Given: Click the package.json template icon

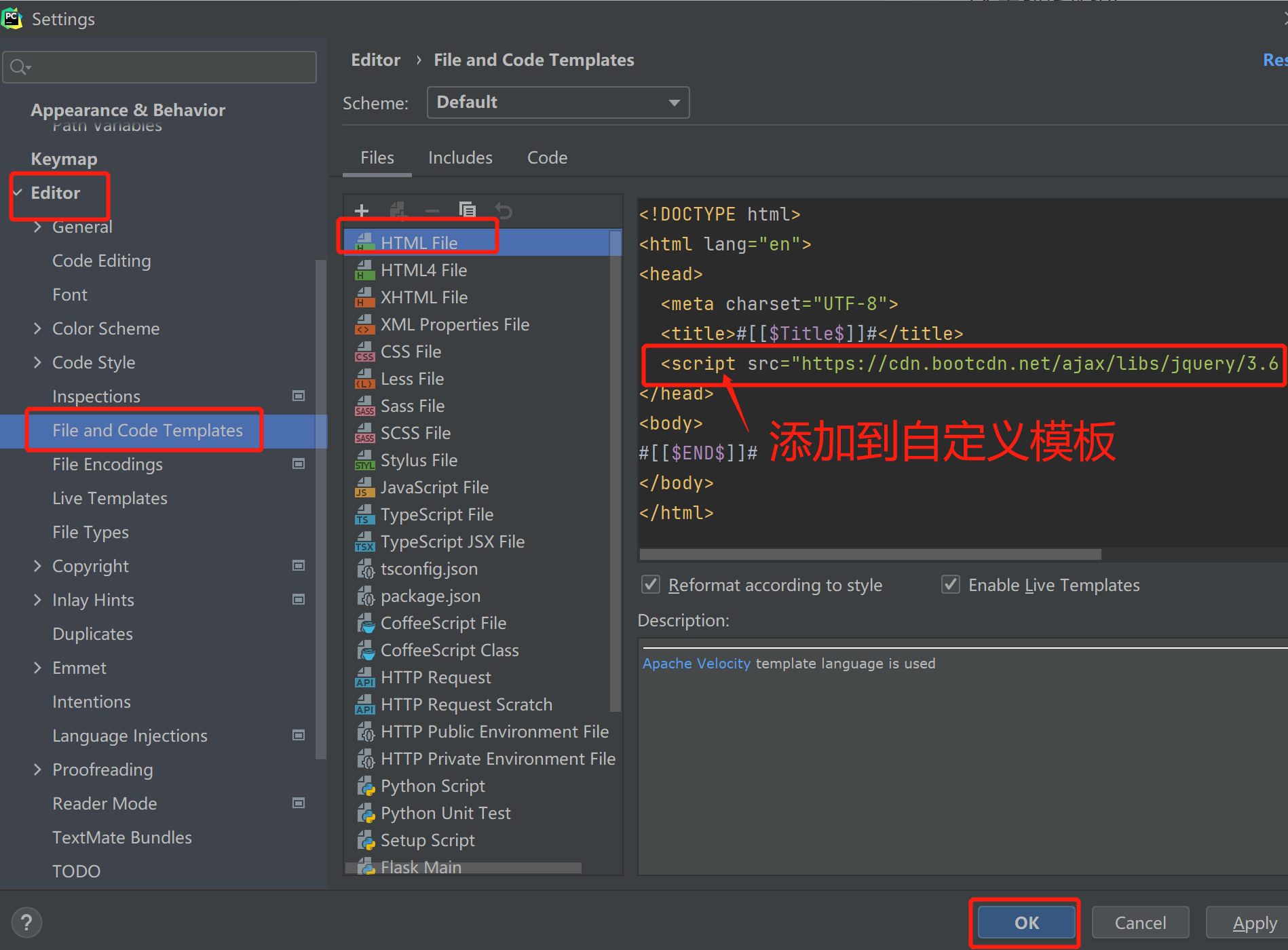Looking at the screenshot, I should click(365, 596).
